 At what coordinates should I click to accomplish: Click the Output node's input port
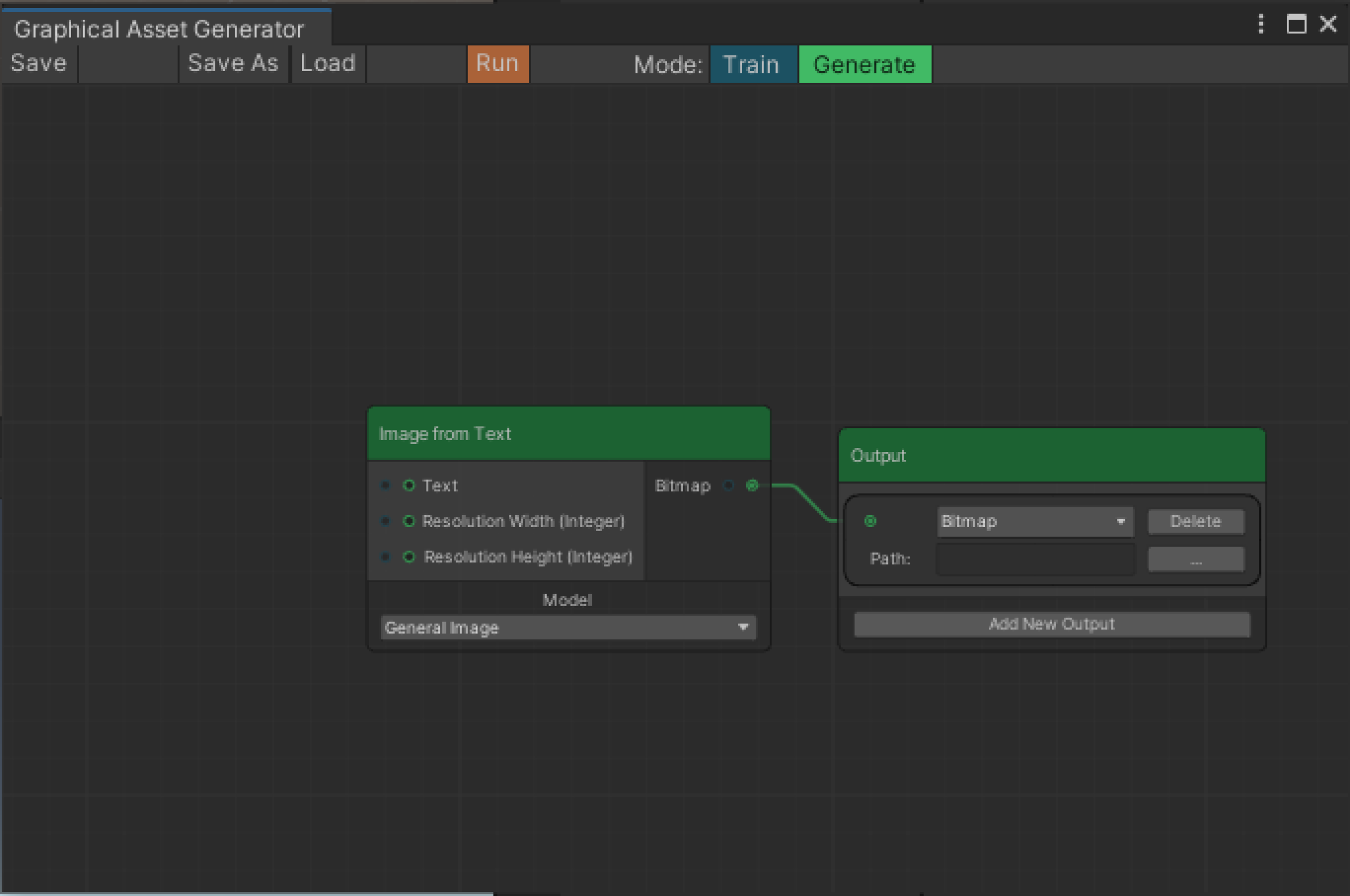click(x=870, y=521)
